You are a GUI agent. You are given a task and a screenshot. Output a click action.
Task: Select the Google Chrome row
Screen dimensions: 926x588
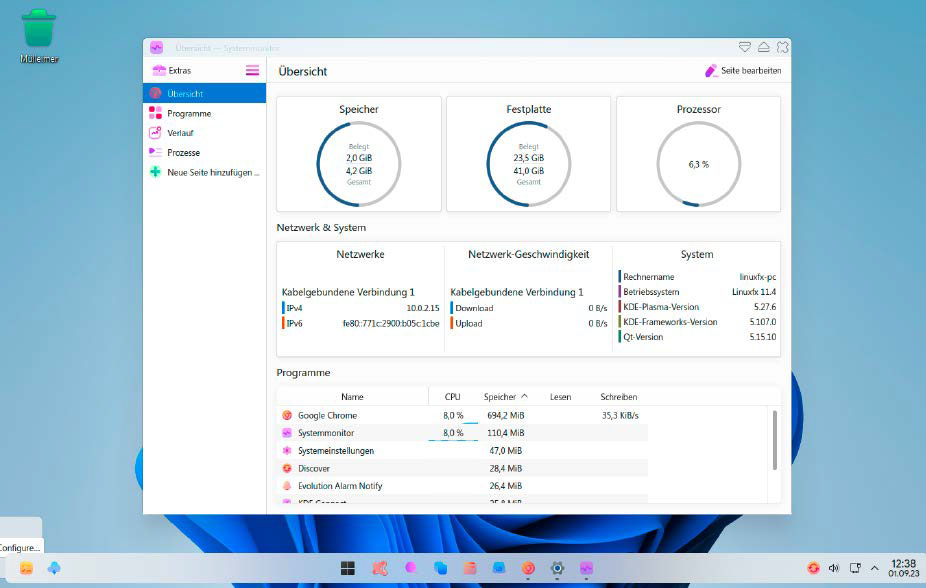pos(462,416)
